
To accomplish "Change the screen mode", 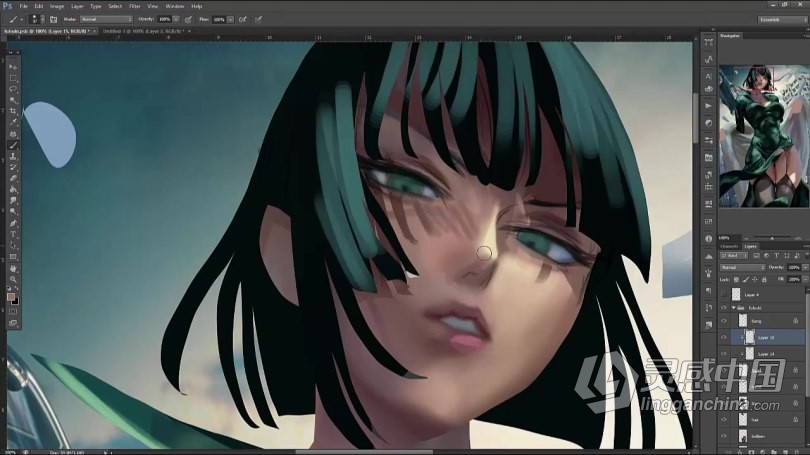I will point(13,323).
